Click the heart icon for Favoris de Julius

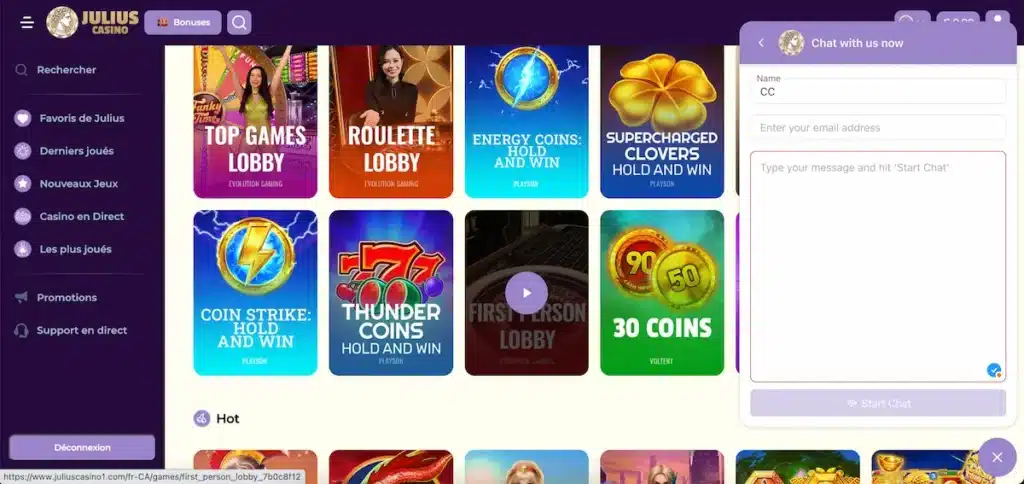click(x=23, y=118)
